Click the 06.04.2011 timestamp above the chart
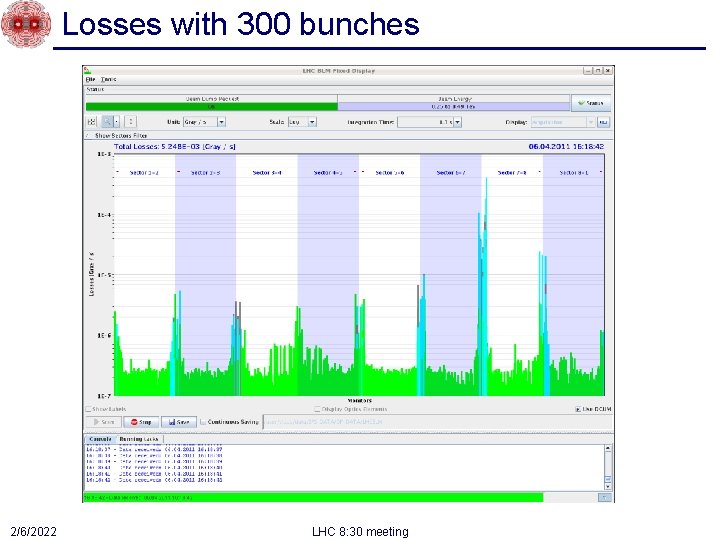 click(566, 146)
